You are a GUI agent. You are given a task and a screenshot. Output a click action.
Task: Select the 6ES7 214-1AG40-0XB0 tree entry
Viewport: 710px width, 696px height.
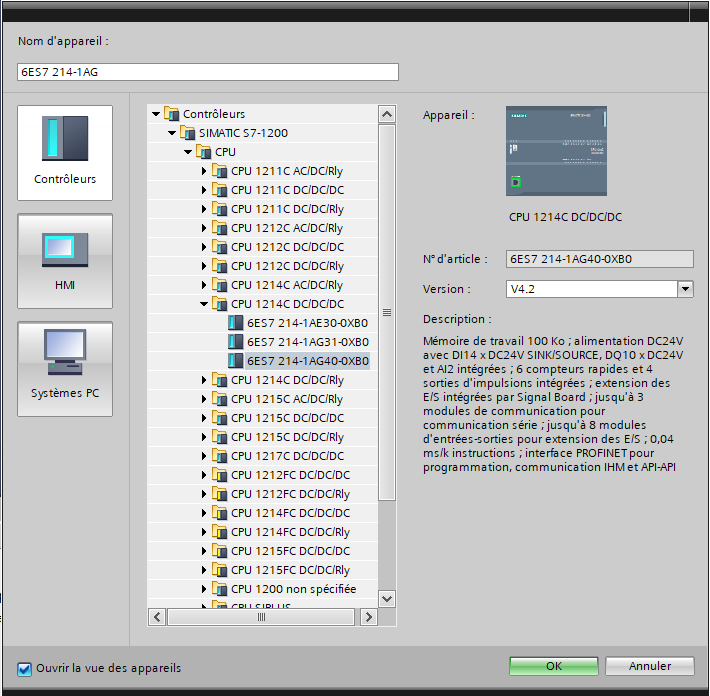tap(307, 361)
